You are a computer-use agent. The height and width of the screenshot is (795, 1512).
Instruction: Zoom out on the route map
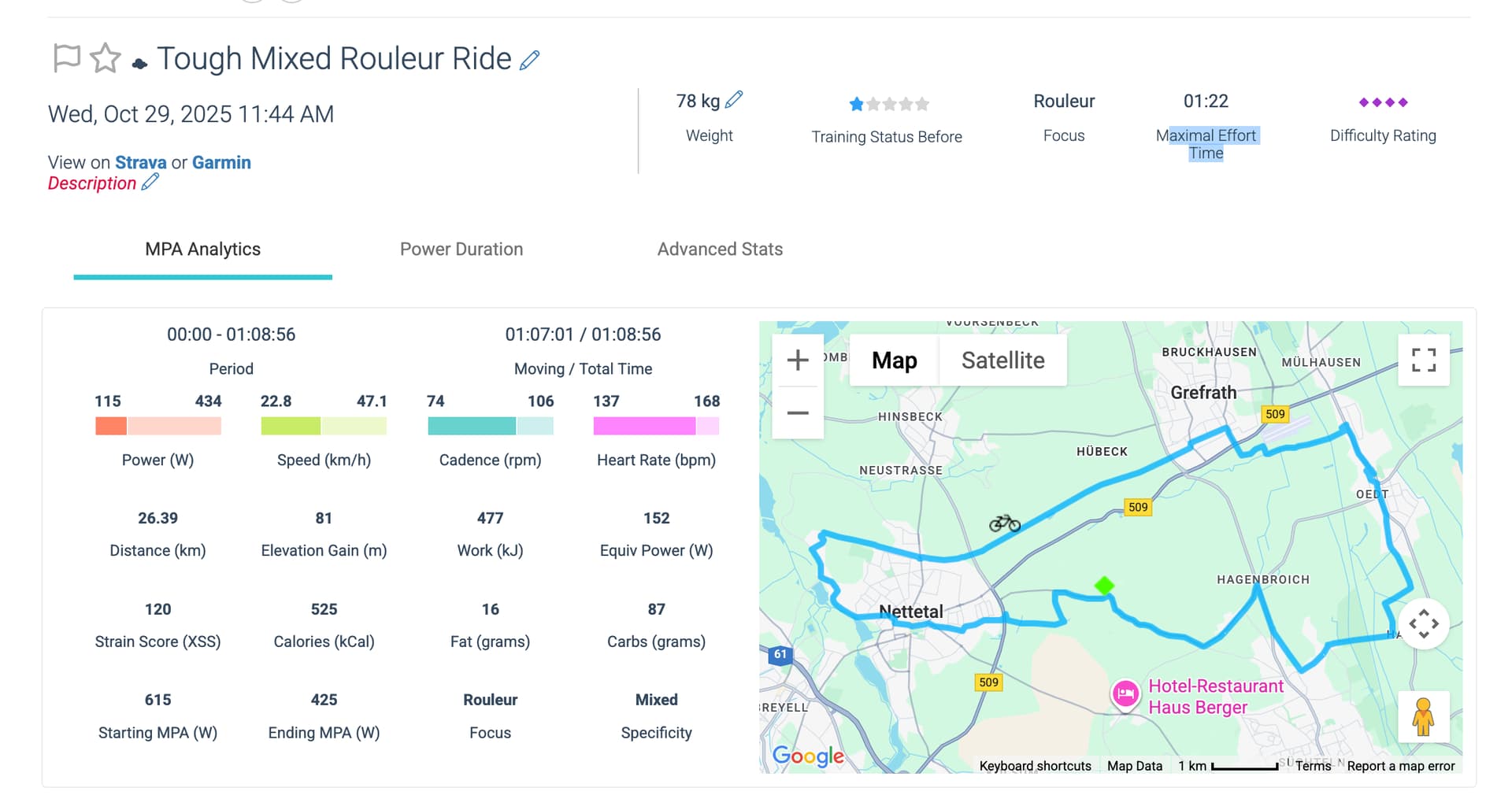point(798,412)
